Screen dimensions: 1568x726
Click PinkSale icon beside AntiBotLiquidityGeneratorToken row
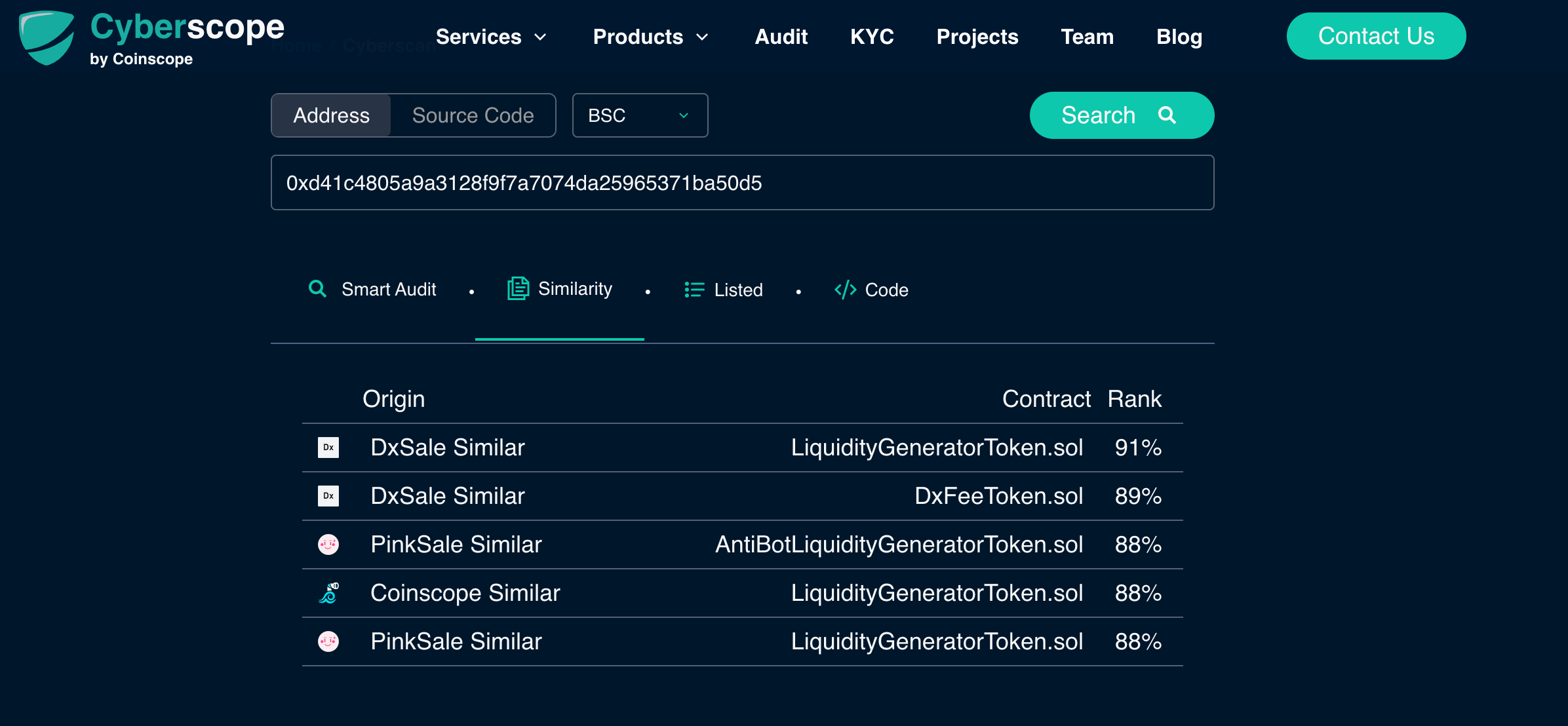[328, 544]
